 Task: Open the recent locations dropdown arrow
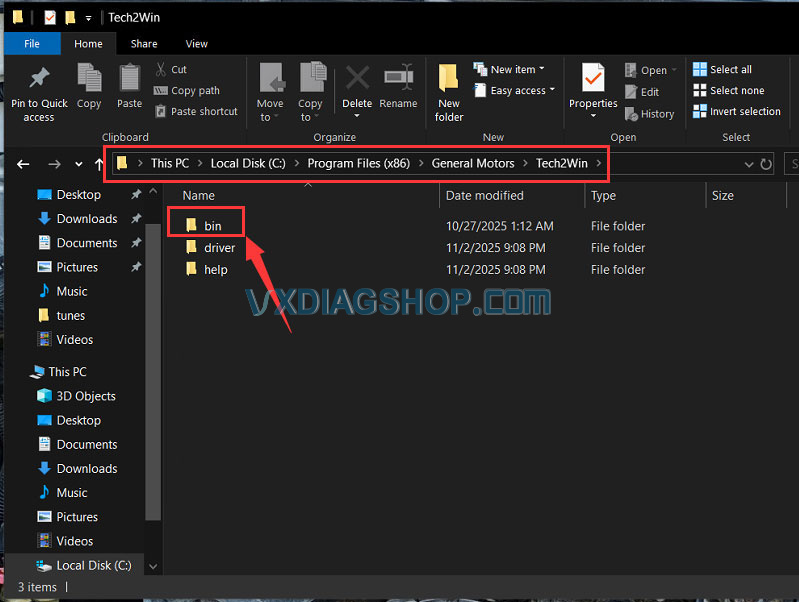[78, 164]
